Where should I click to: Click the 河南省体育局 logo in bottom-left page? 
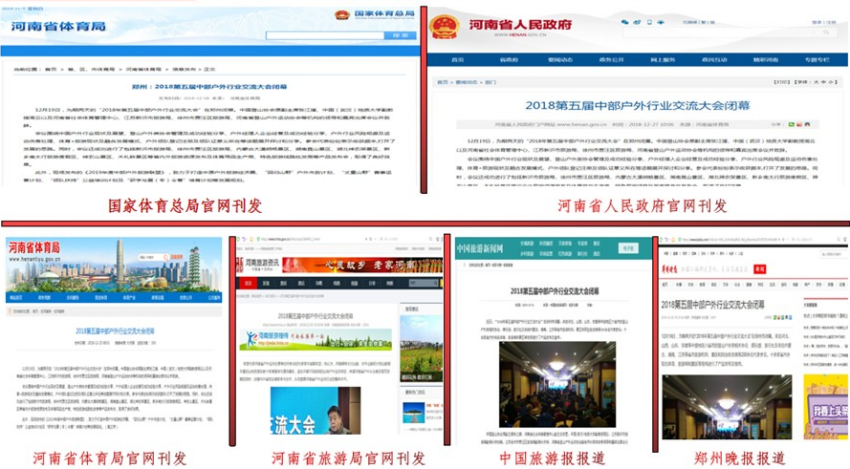34,248
